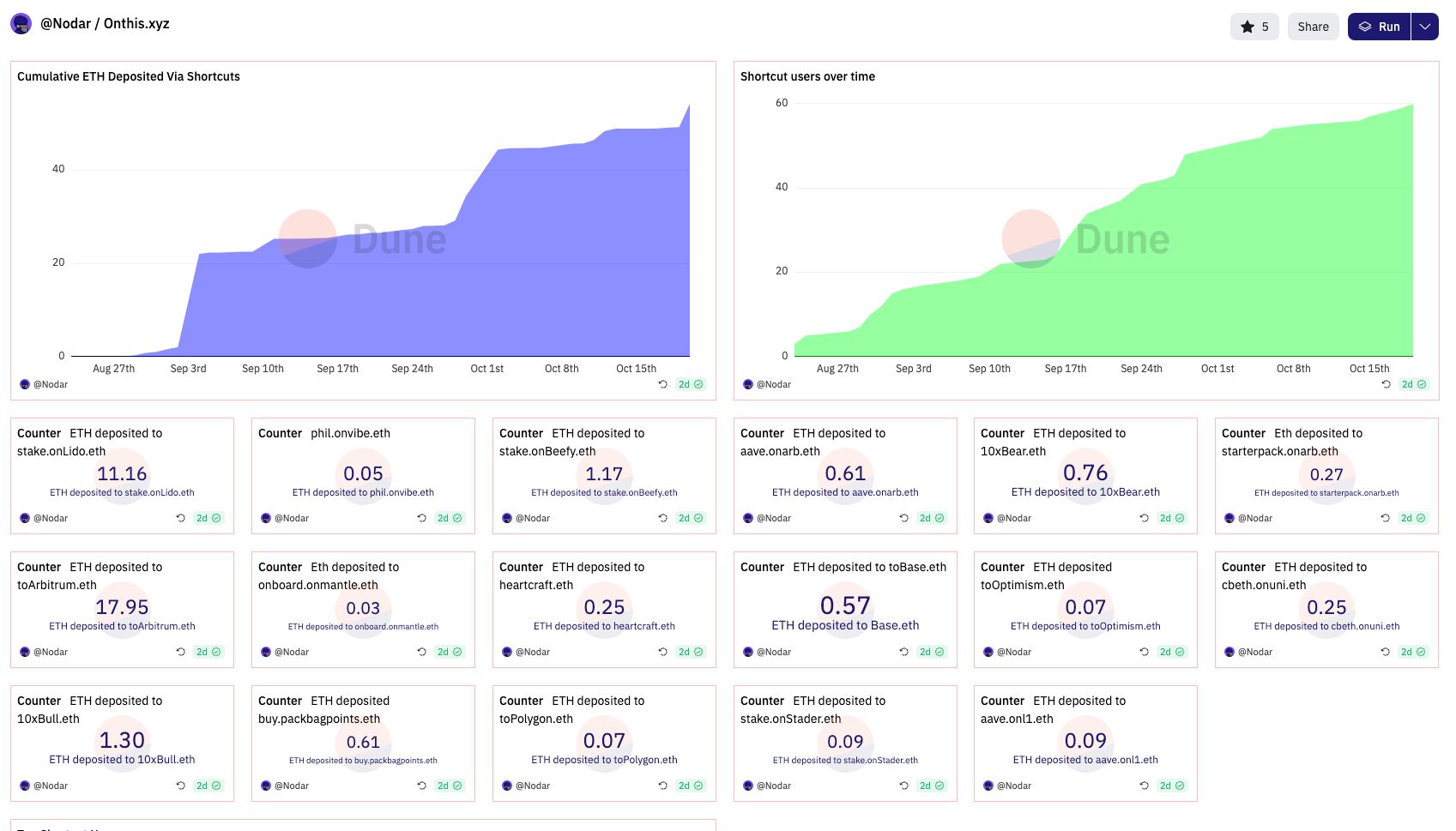Click 2d badge on aave.onarb.eth counter
The height and width of the screenshot is (831, 1456).
[x=932, y=518]
